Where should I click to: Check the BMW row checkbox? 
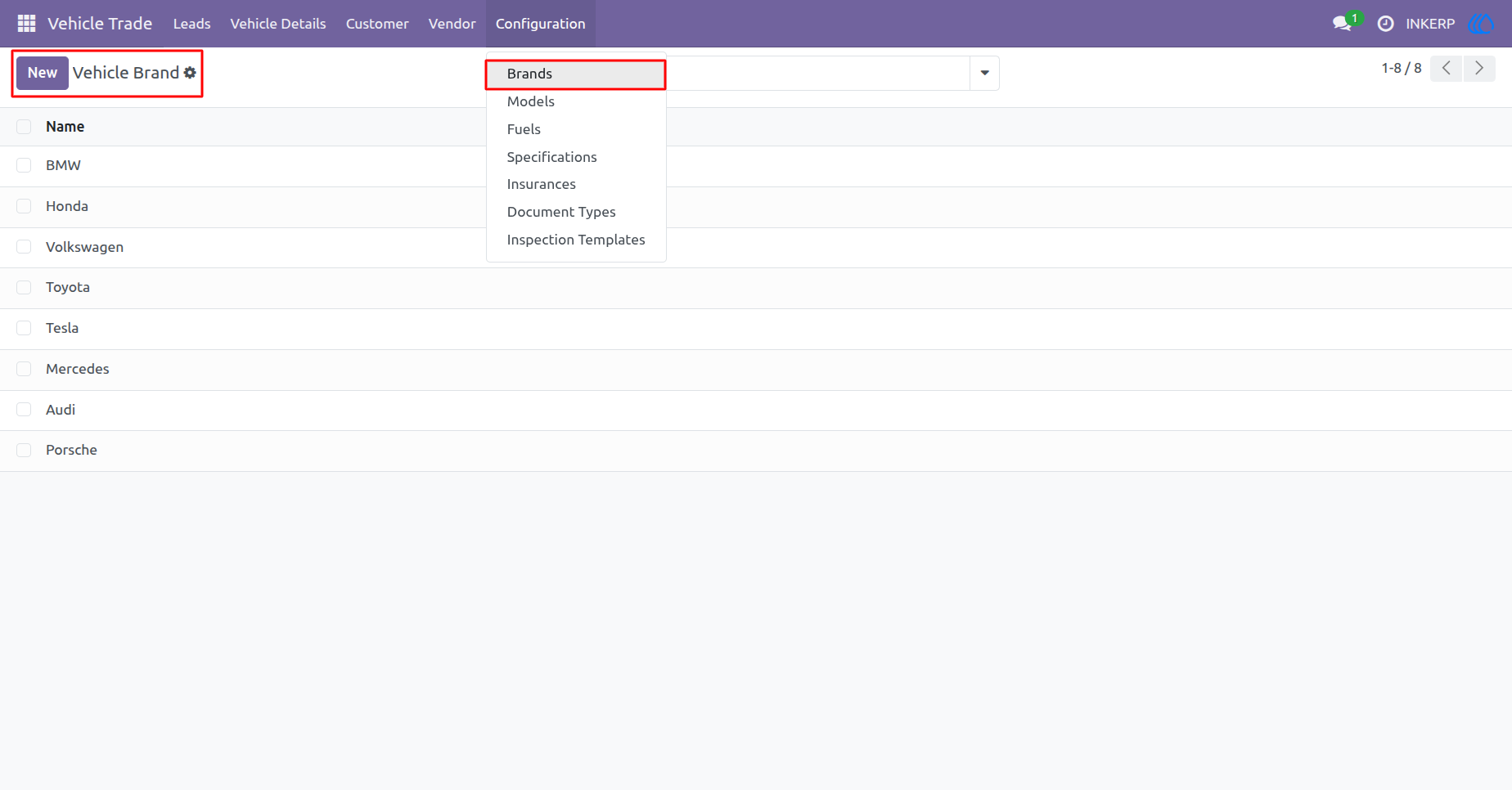(24, 165)
